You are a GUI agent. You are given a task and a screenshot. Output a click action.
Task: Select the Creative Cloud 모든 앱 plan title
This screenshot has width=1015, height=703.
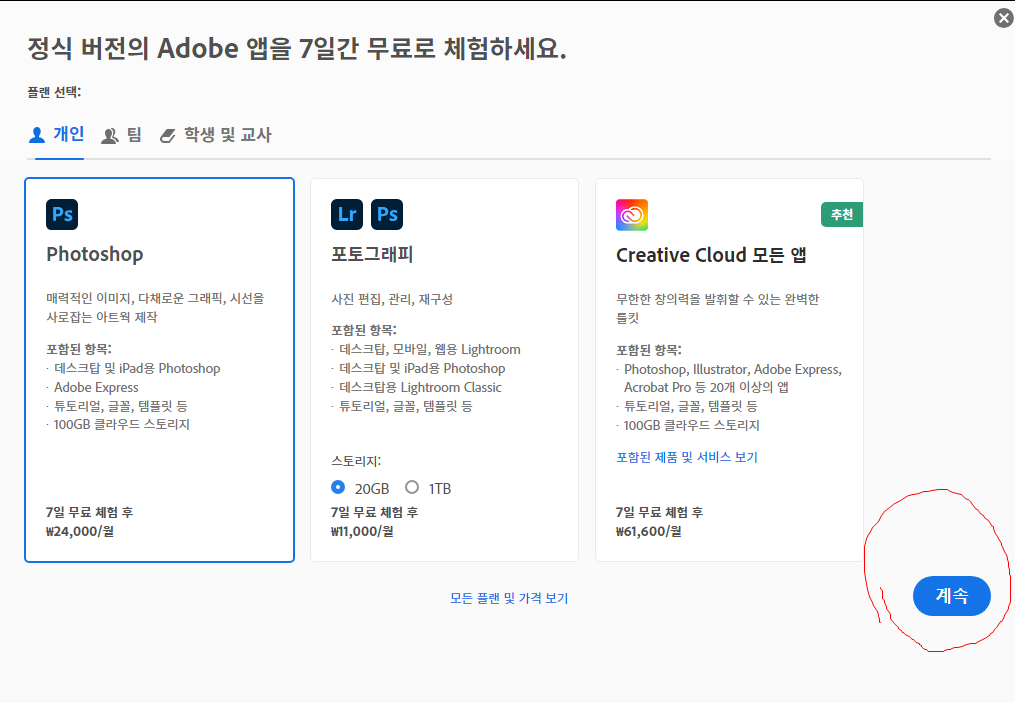click(x=711, y=255)
